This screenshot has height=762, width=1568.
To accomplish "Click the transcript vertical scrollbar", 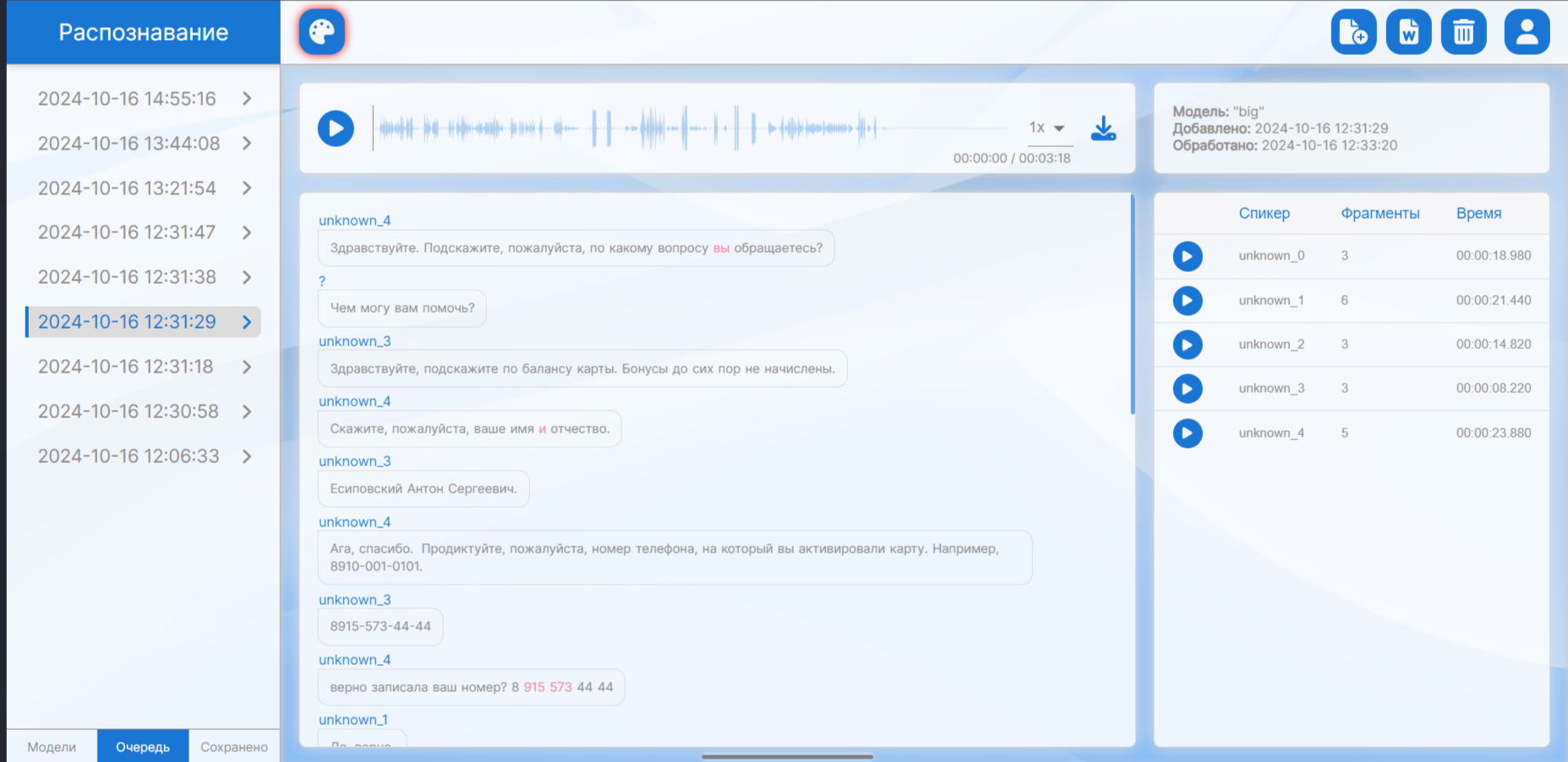I will click(x=1133, y=304).
